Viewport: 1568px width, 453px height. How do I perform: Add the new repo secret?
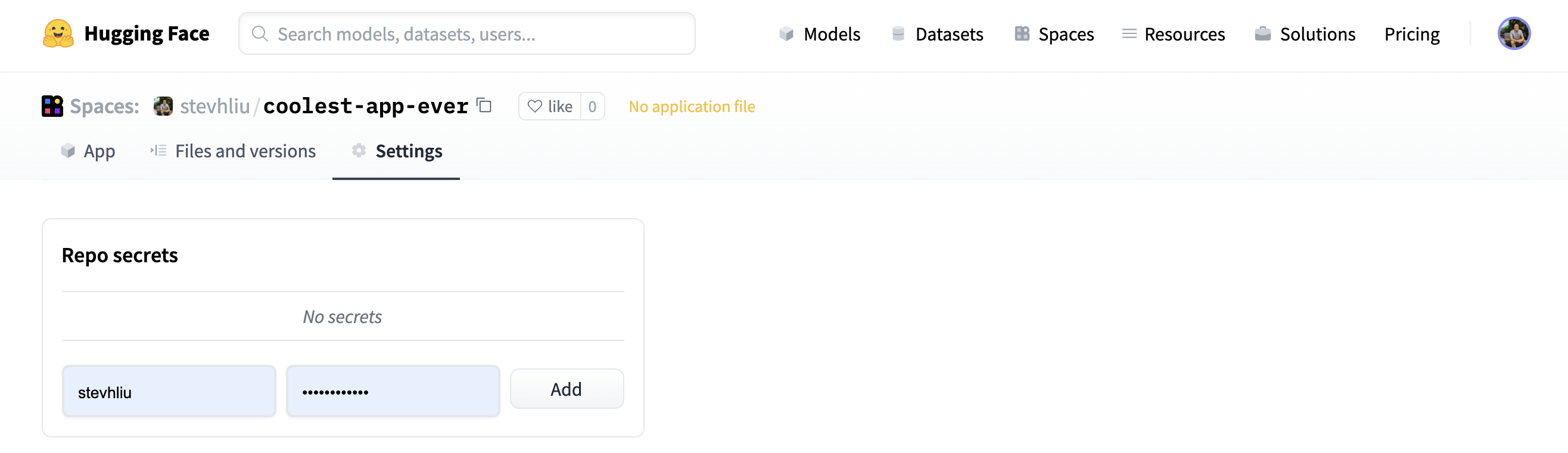[567, 389]
